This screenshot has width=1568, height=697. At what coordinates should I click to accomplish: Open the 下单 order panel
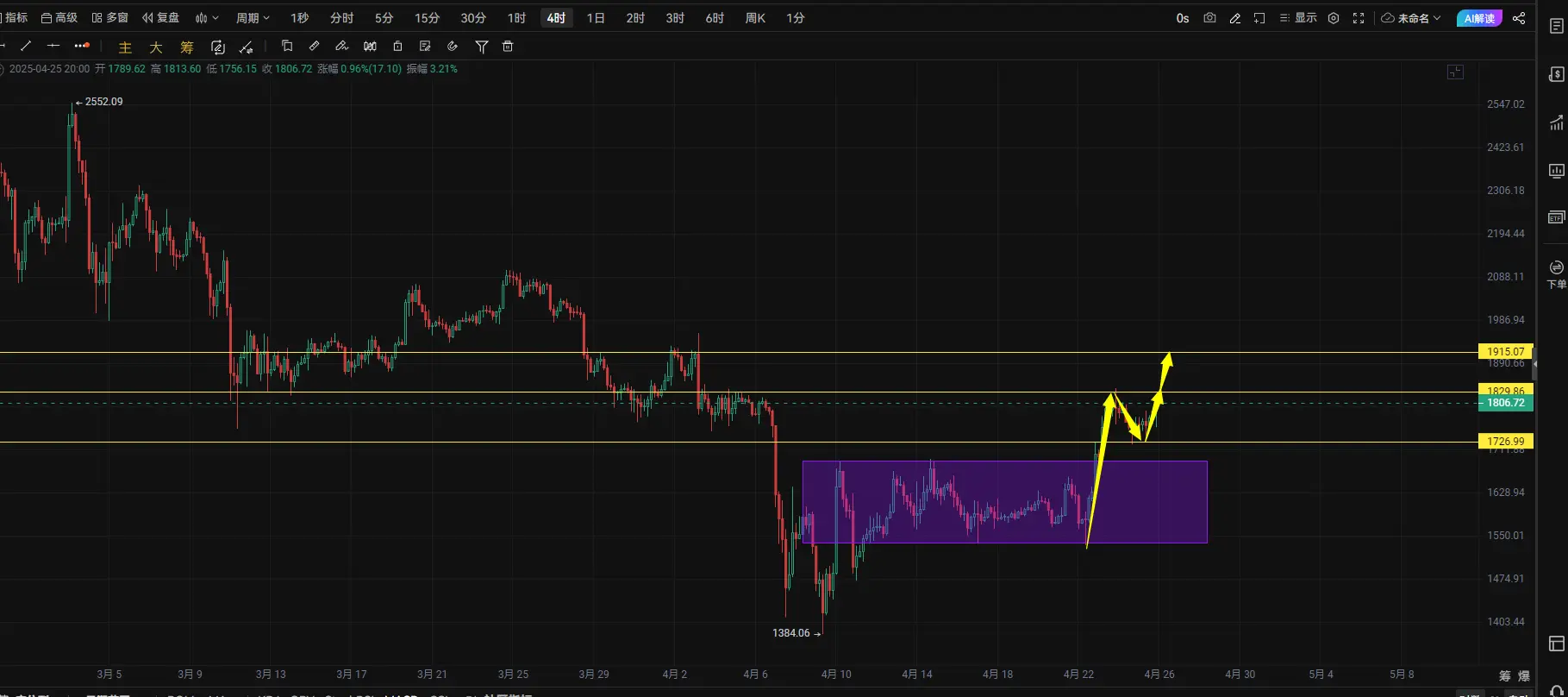(x=1556, y=274)
